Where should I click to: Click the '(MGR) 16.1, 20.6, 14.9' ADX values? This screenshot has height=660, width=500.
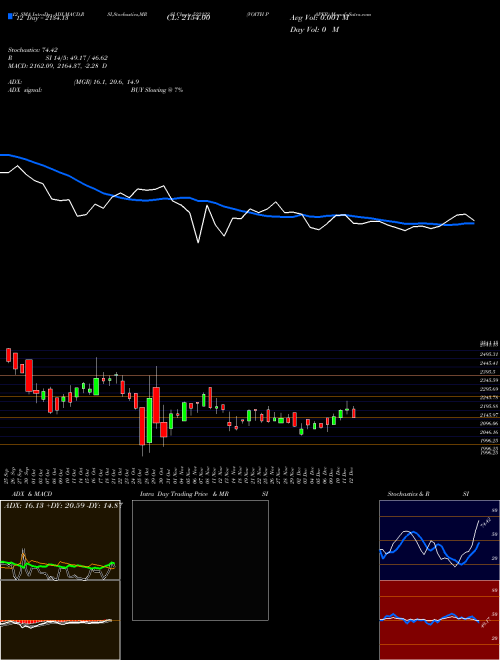[106, 82]
